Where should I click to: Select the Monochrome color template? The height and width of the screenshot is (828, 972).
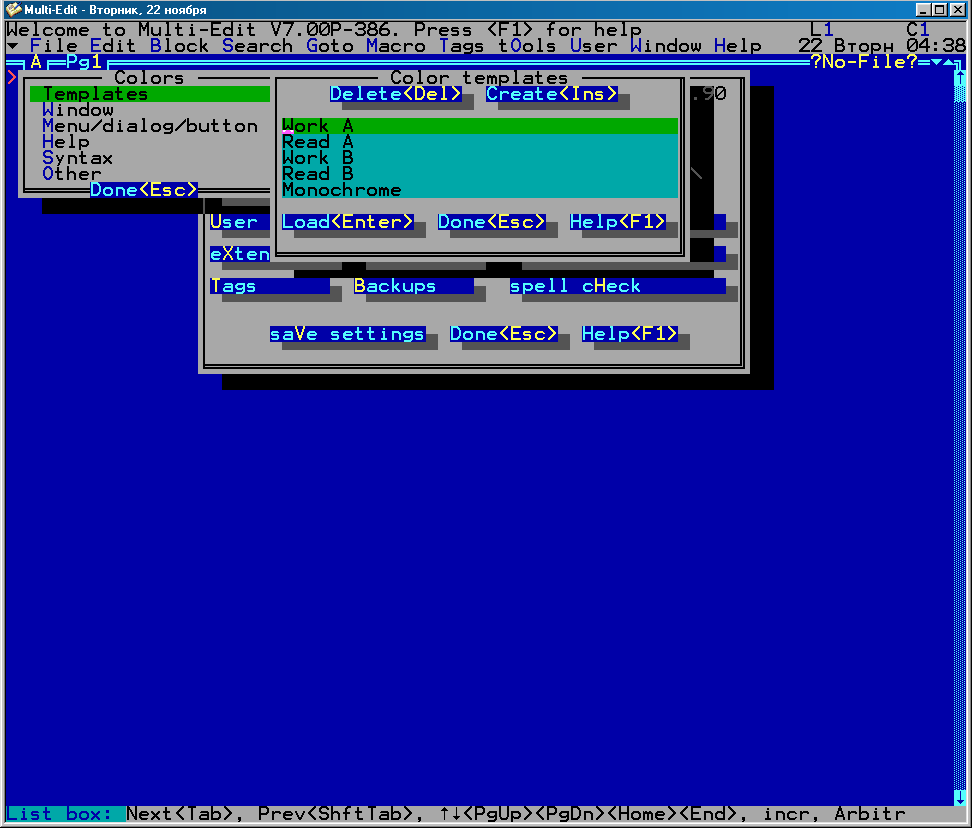(x=341, y=190)
